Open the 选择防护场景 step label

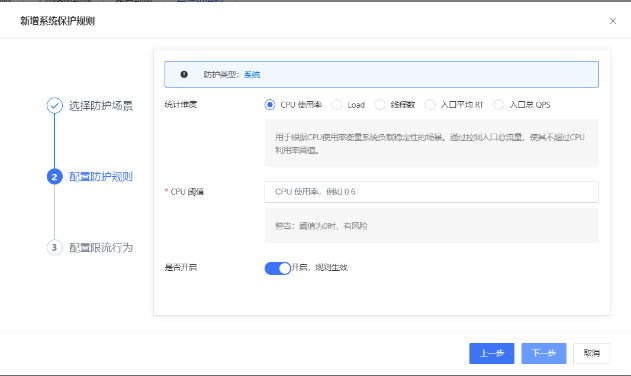click(x=101, y=106)
